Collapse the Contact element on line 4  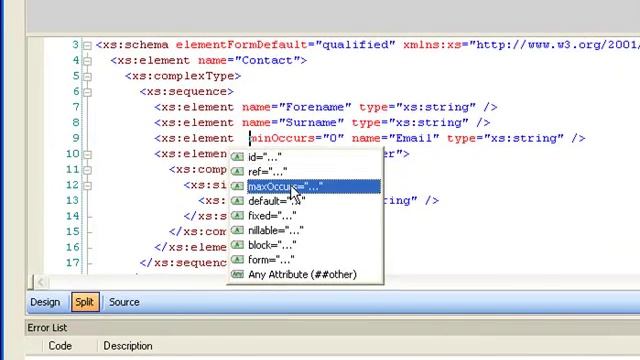coord(87,61)
